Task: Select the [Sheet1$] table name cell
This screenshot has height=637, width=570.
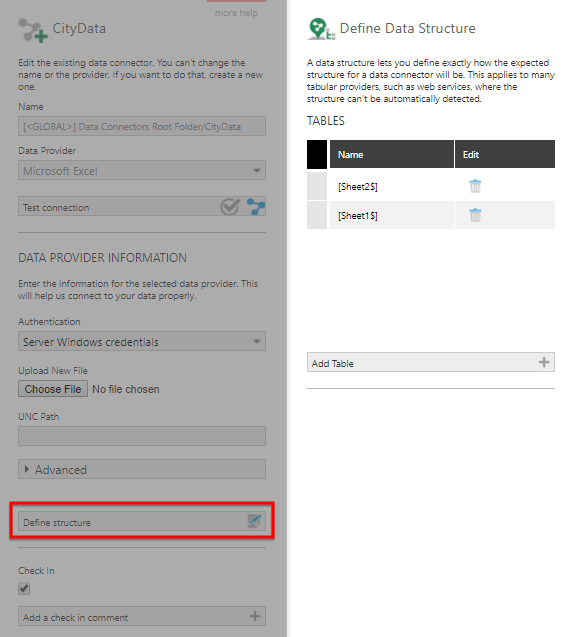Action: click(392, 215)
